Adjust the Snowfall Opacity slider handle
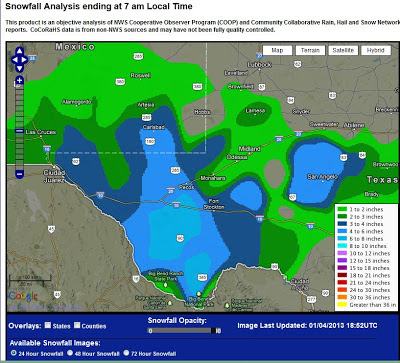The image size is (400, 363). [x=213, y=331]
